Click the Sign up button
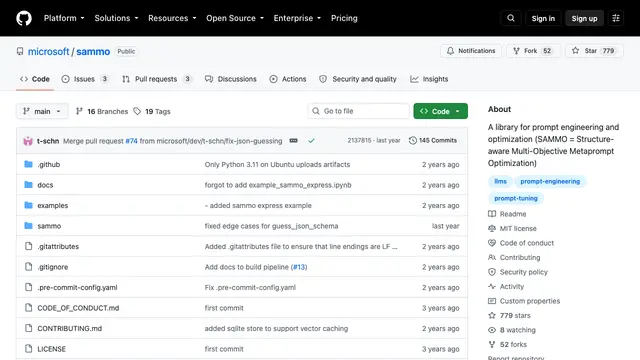This screenshot has height=360, width=640. pos(584,18)
